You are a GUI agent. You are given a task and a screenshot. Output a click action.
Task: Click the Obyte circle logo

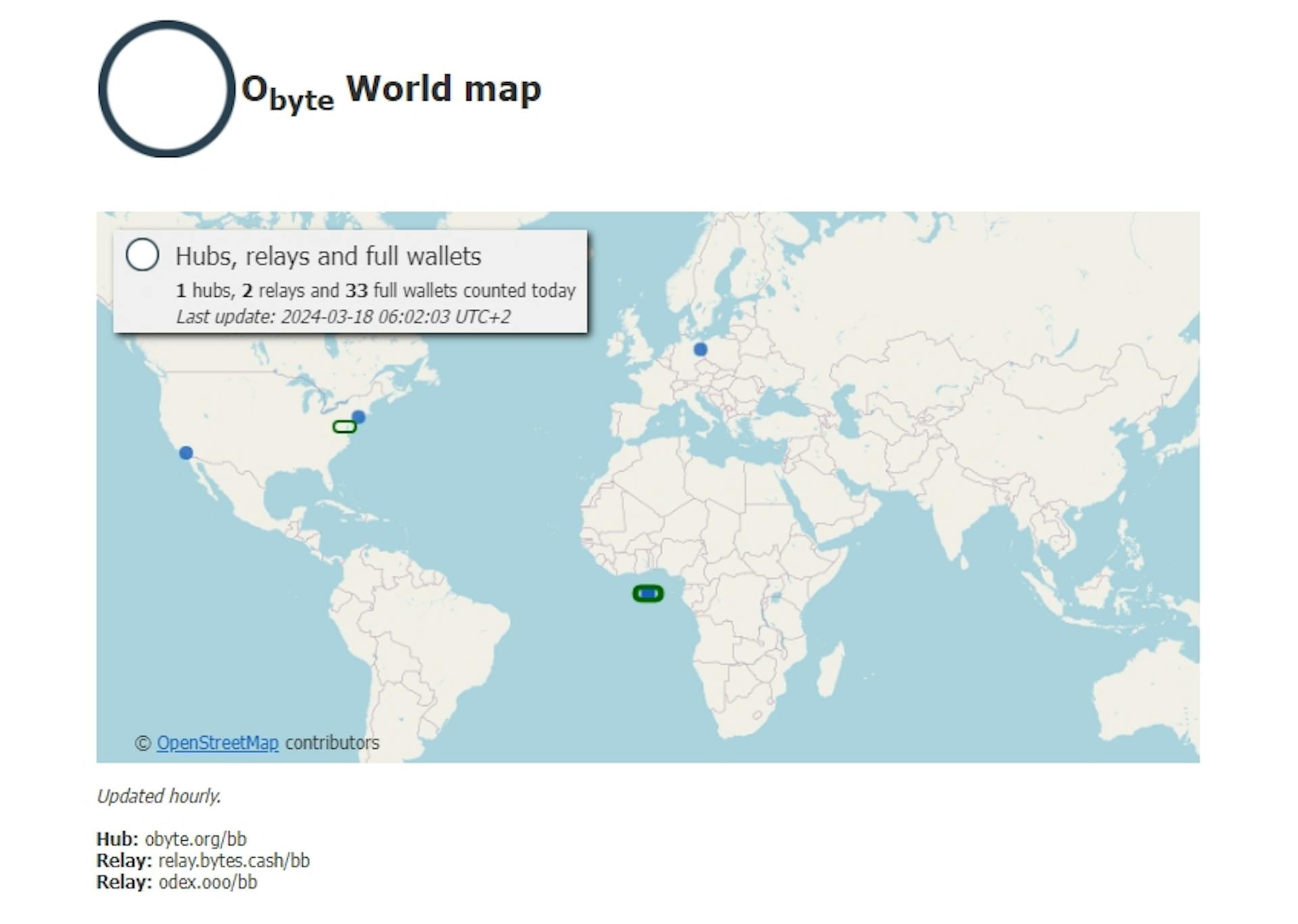pyautogui.click(x=167, y=89)
